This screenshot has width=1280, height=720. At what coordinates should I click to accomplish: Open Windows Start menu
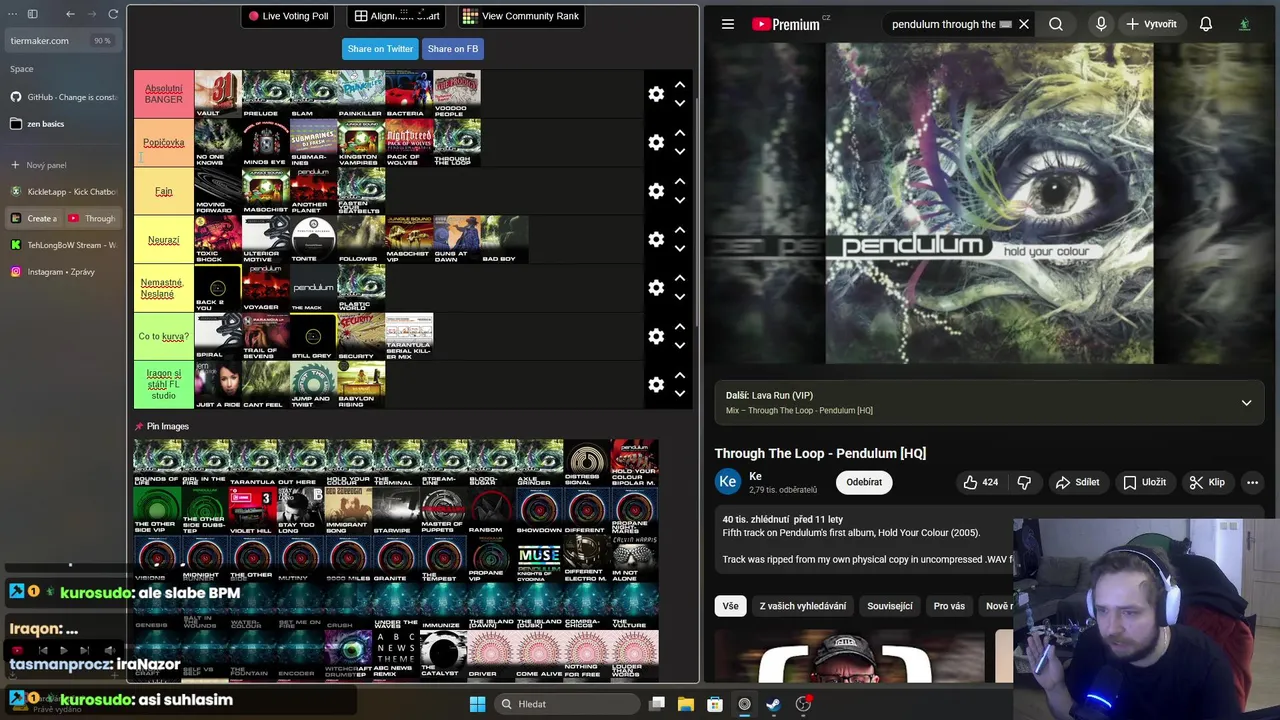477,704
